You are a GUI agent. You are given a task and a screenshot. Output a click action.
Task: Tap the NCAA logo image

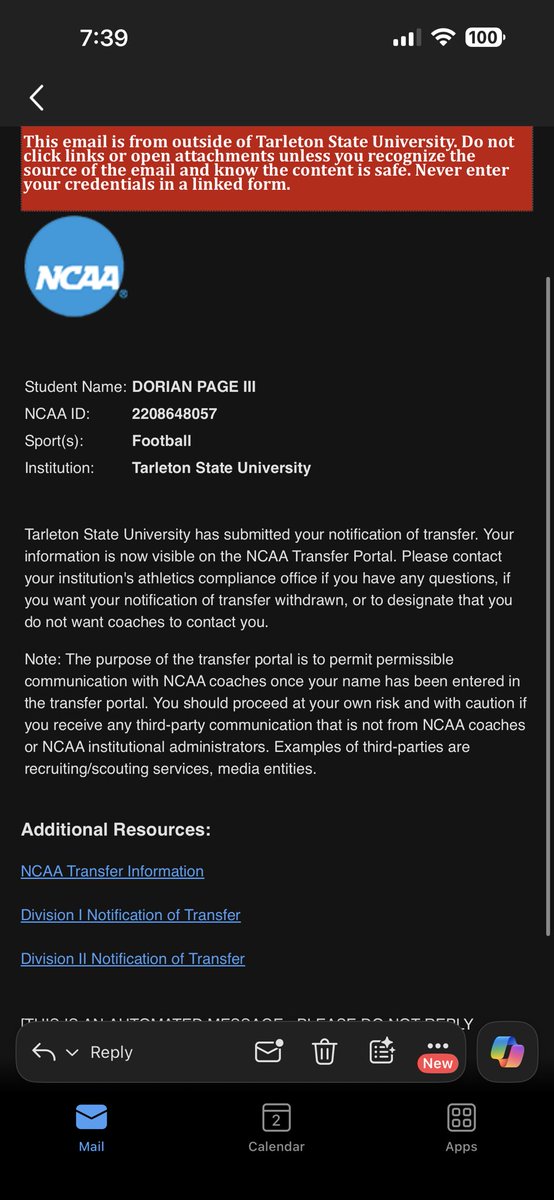point(75,266)
